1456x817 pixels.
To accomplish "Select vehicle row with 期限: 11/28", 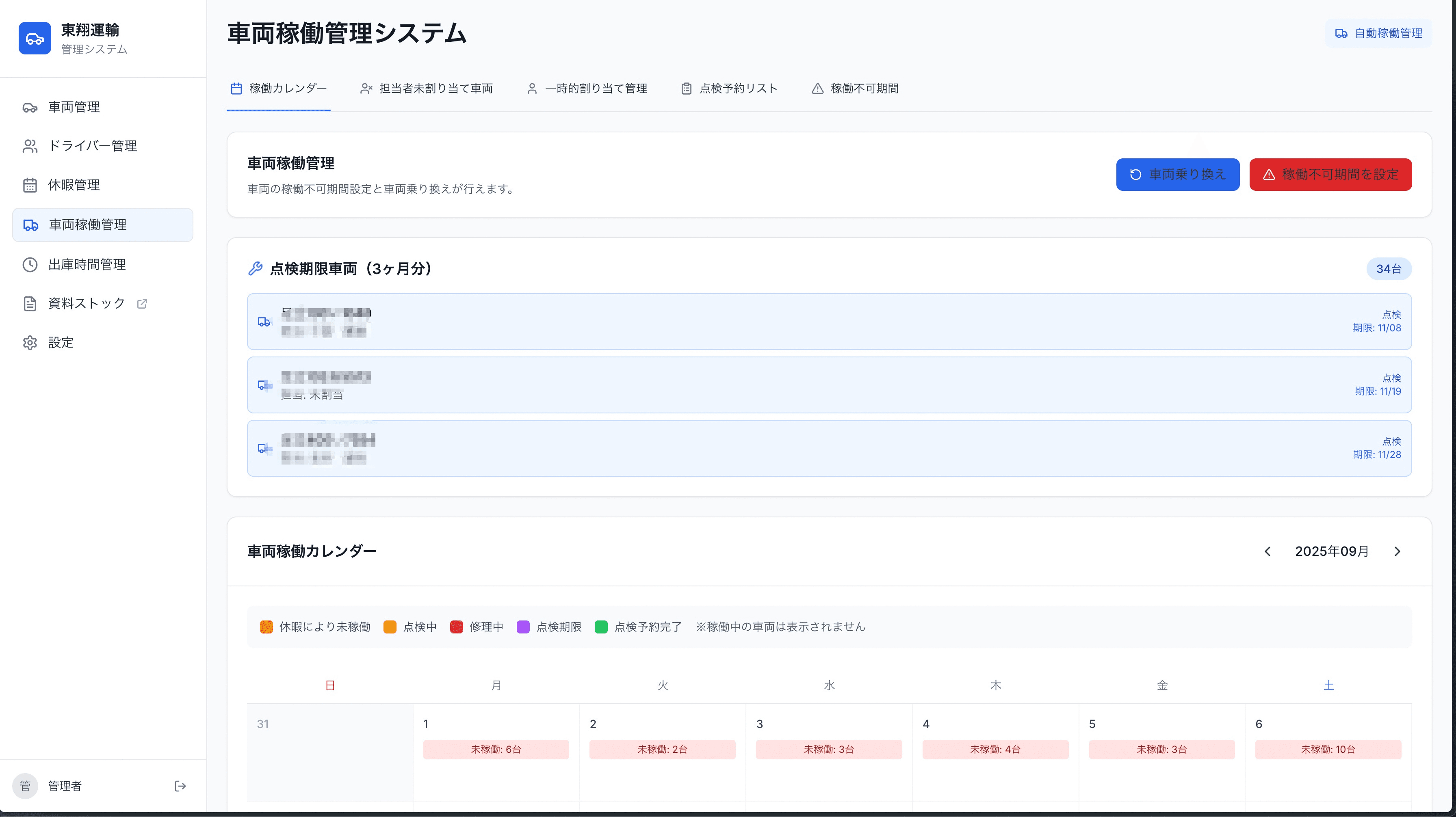I will 829,448.
